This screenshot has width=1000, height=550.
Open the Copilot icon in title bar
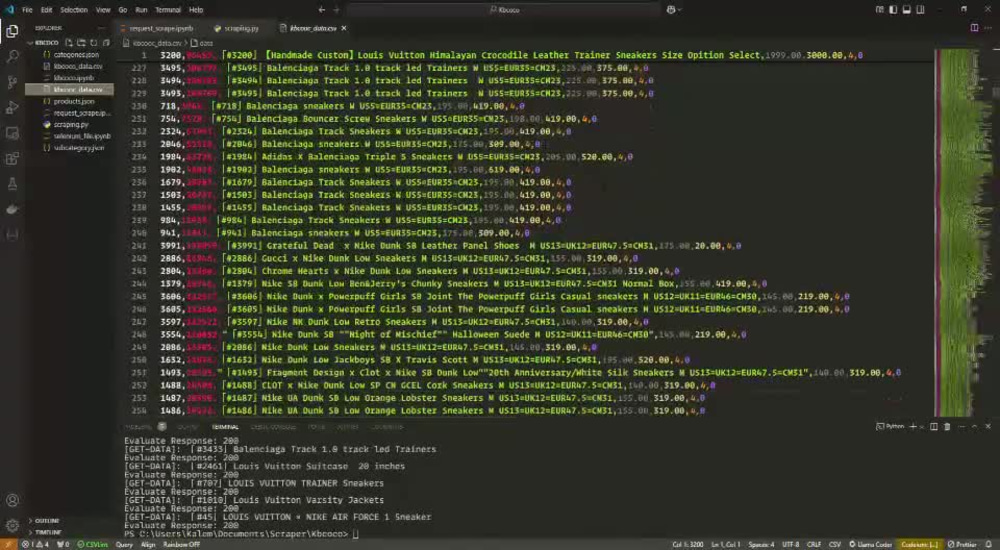pos(671,10)
